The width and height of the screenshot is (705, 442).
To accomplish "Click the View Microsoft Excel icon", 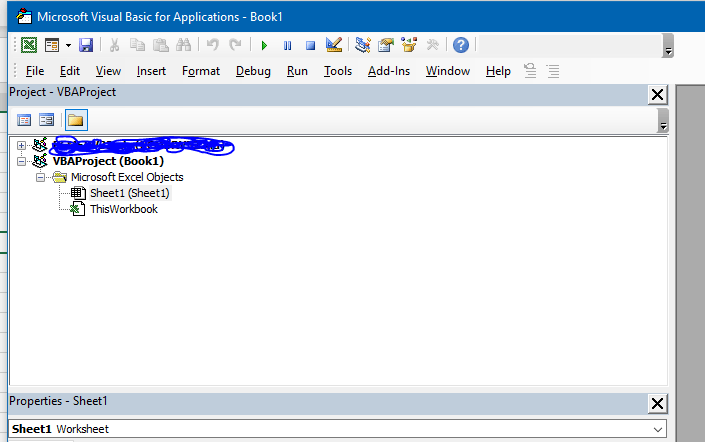I will point(29,45).
